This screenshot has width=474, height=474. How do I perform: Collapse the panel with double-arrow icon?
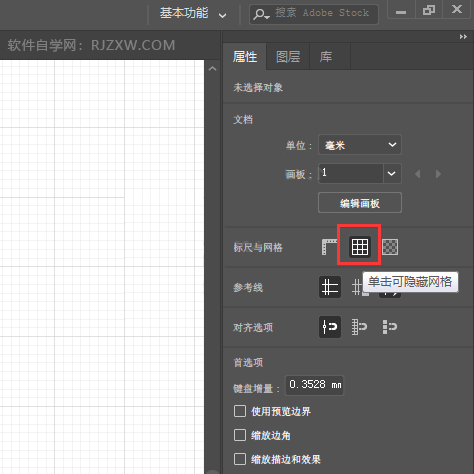(463, 37)
